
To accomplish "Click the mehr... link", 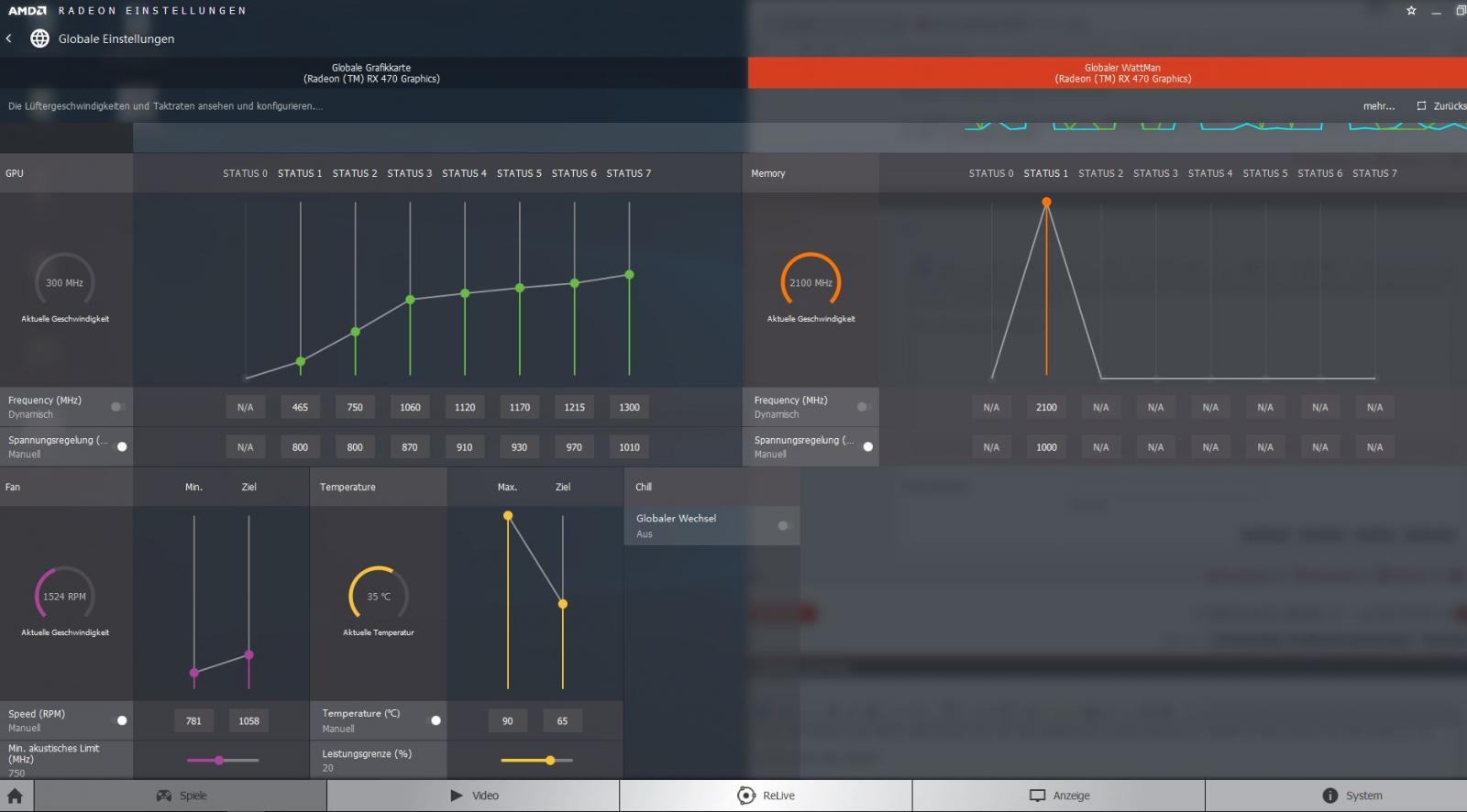I will tap(1378, 106).
